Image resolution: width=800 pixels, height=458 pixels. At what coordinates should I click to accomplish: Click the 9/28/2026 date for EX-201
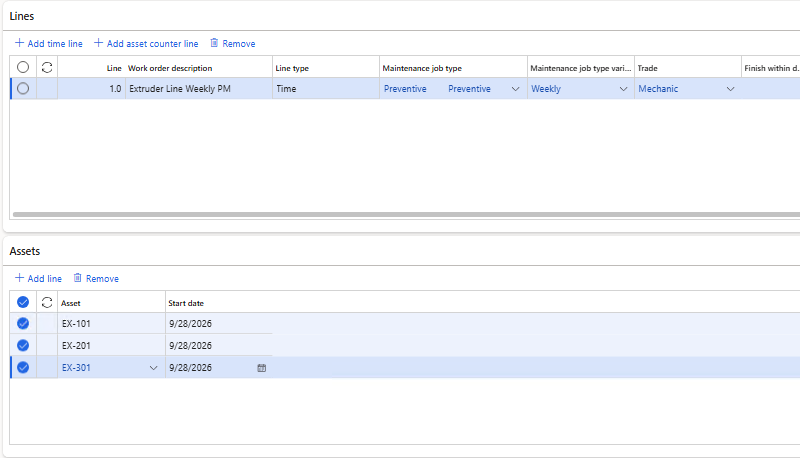pyautogui.click(x=218, y=346)
